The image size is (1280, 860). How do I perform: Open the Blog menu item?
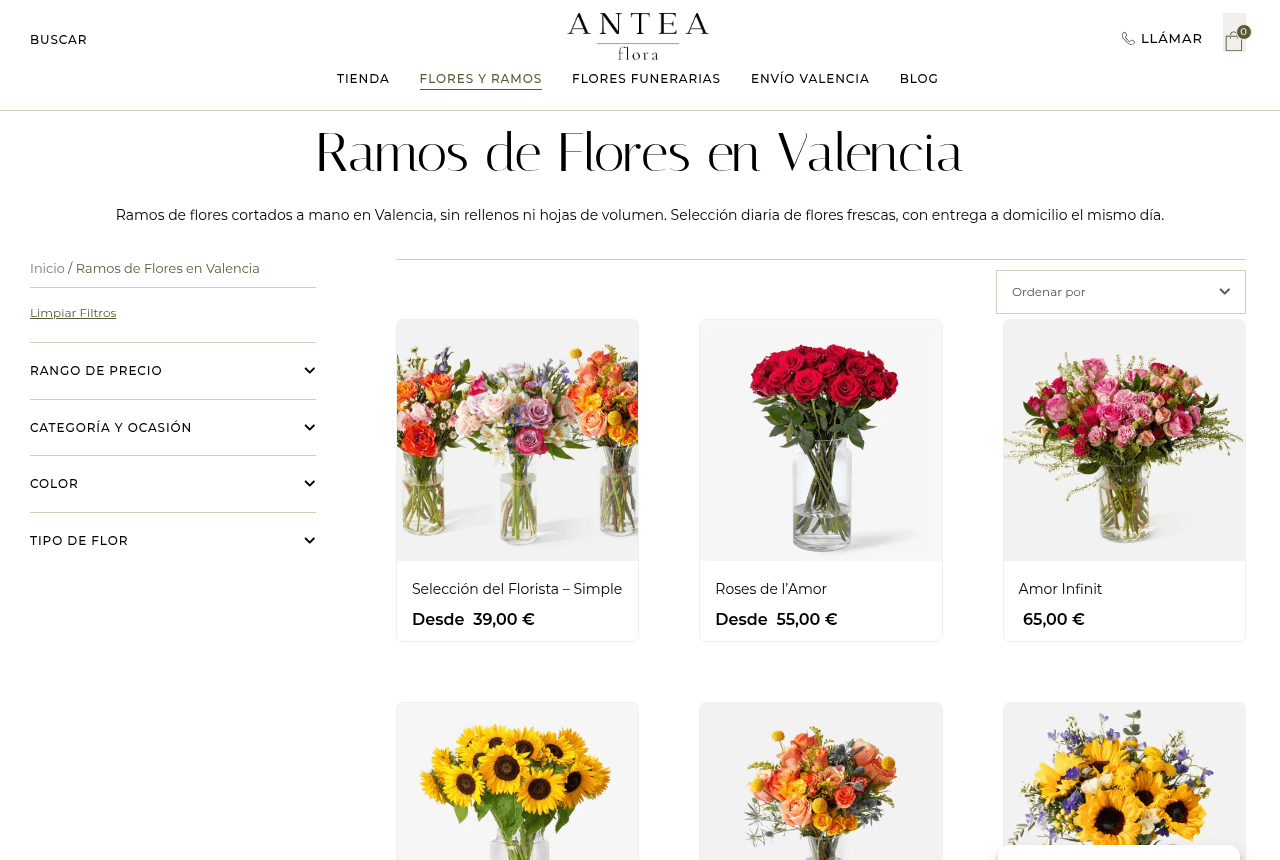click(919, 79)
